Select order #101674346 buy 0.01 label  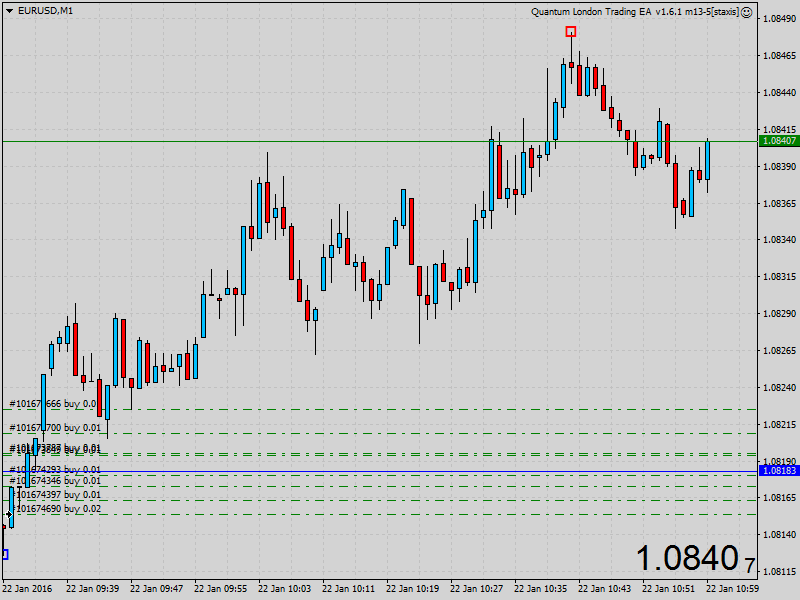tap(55, 481)
